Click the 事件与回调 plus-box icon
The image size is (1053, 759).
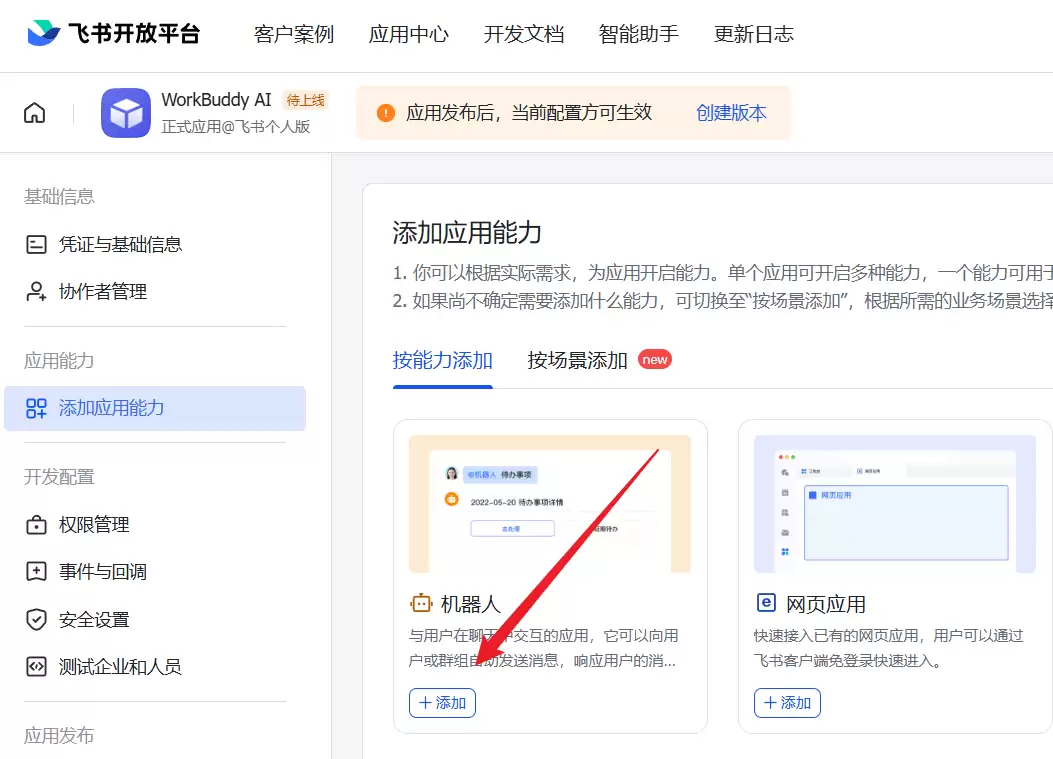pyautogui.click(x=36, y=572)
